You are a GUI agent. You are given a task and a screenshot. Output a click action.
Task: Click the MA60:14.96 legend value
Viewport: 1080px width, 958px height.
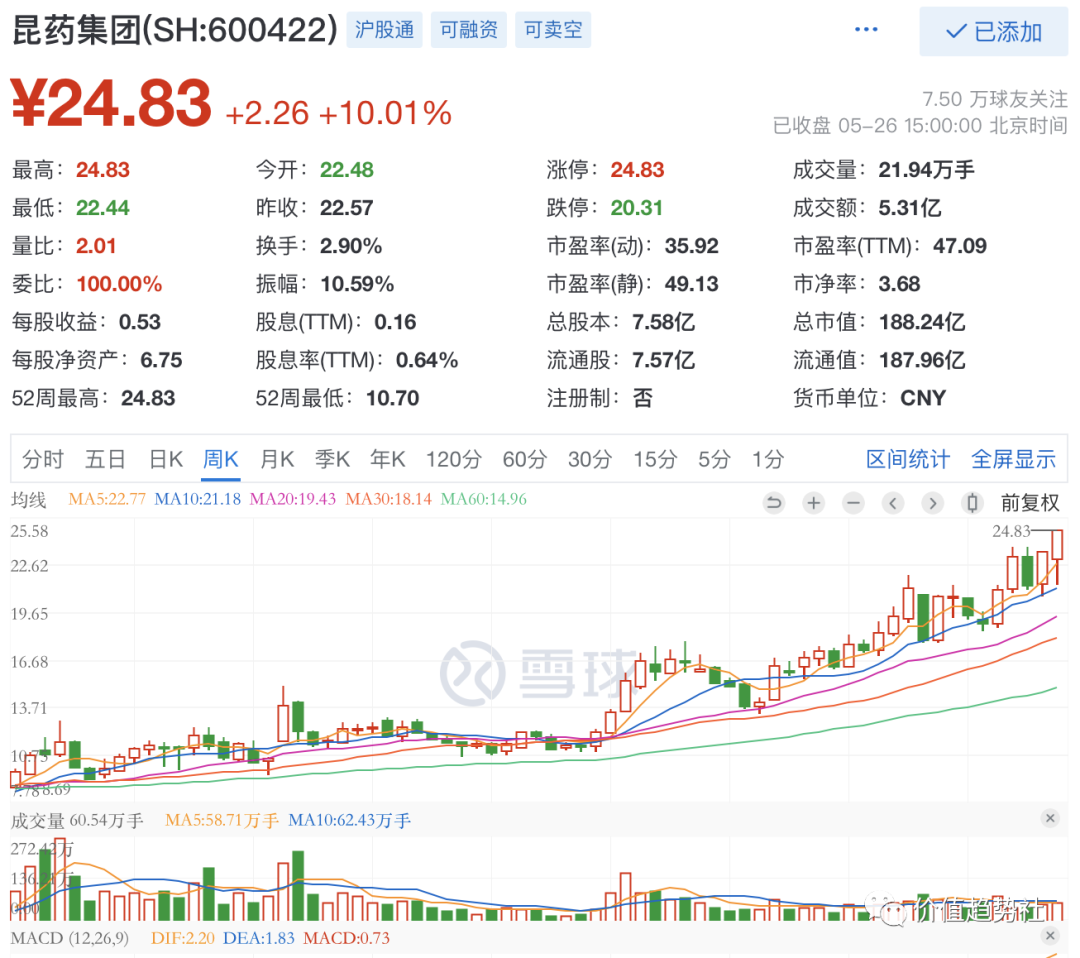(484, 499)
